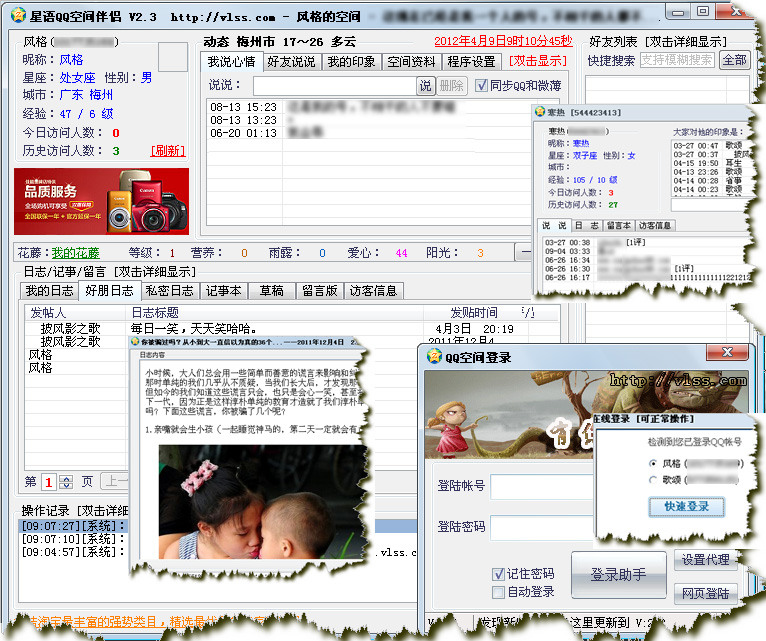Image resolution: width=766 pixels, height=641 pixels.
Task: Click the photo of children in the blog post
Action: pyautogui.click(x=263, y=502)
